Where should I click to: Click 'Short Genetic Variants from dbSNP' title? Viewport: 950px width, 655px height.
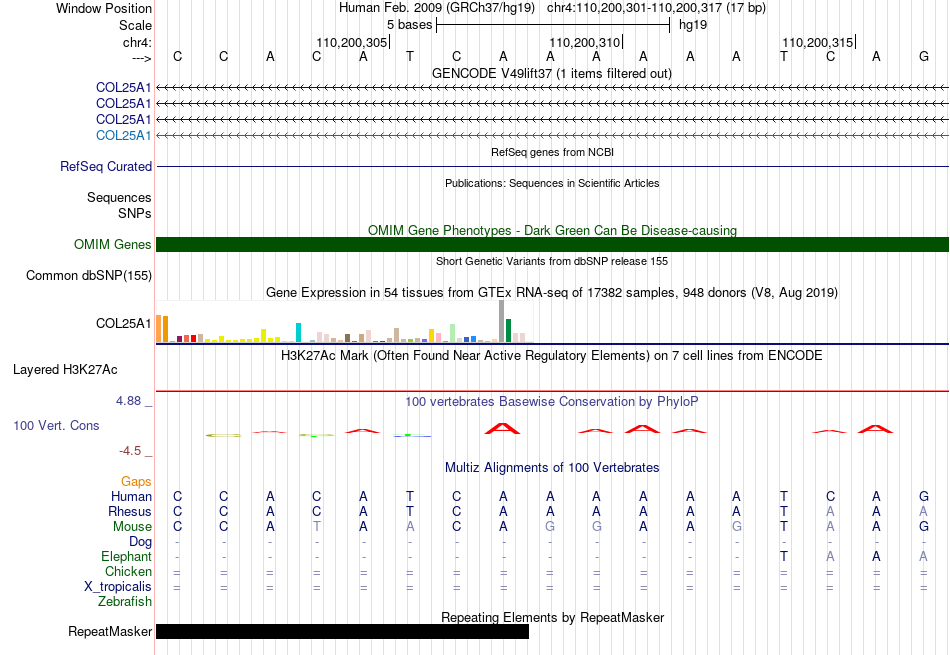(552, 261)
